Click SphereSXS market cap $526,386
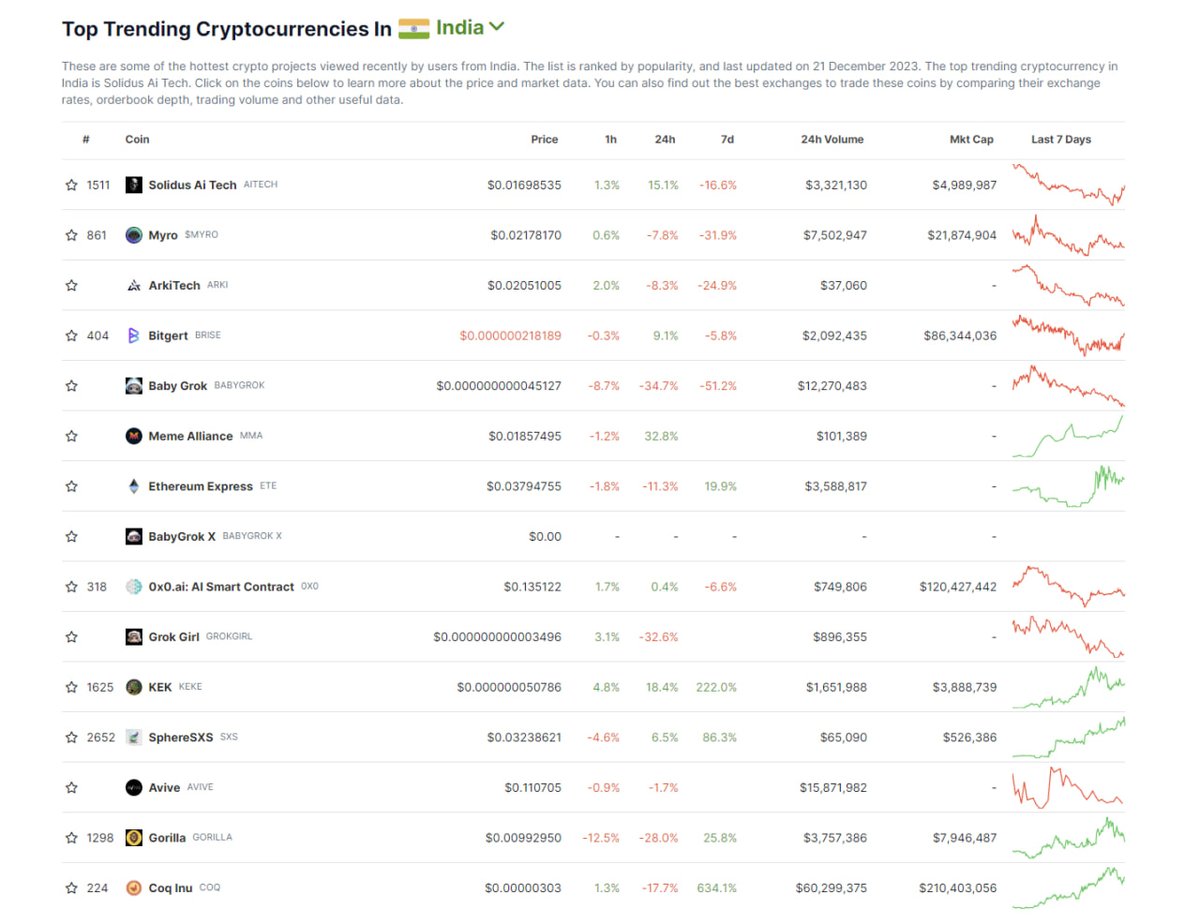 click(x=969, y=737)
